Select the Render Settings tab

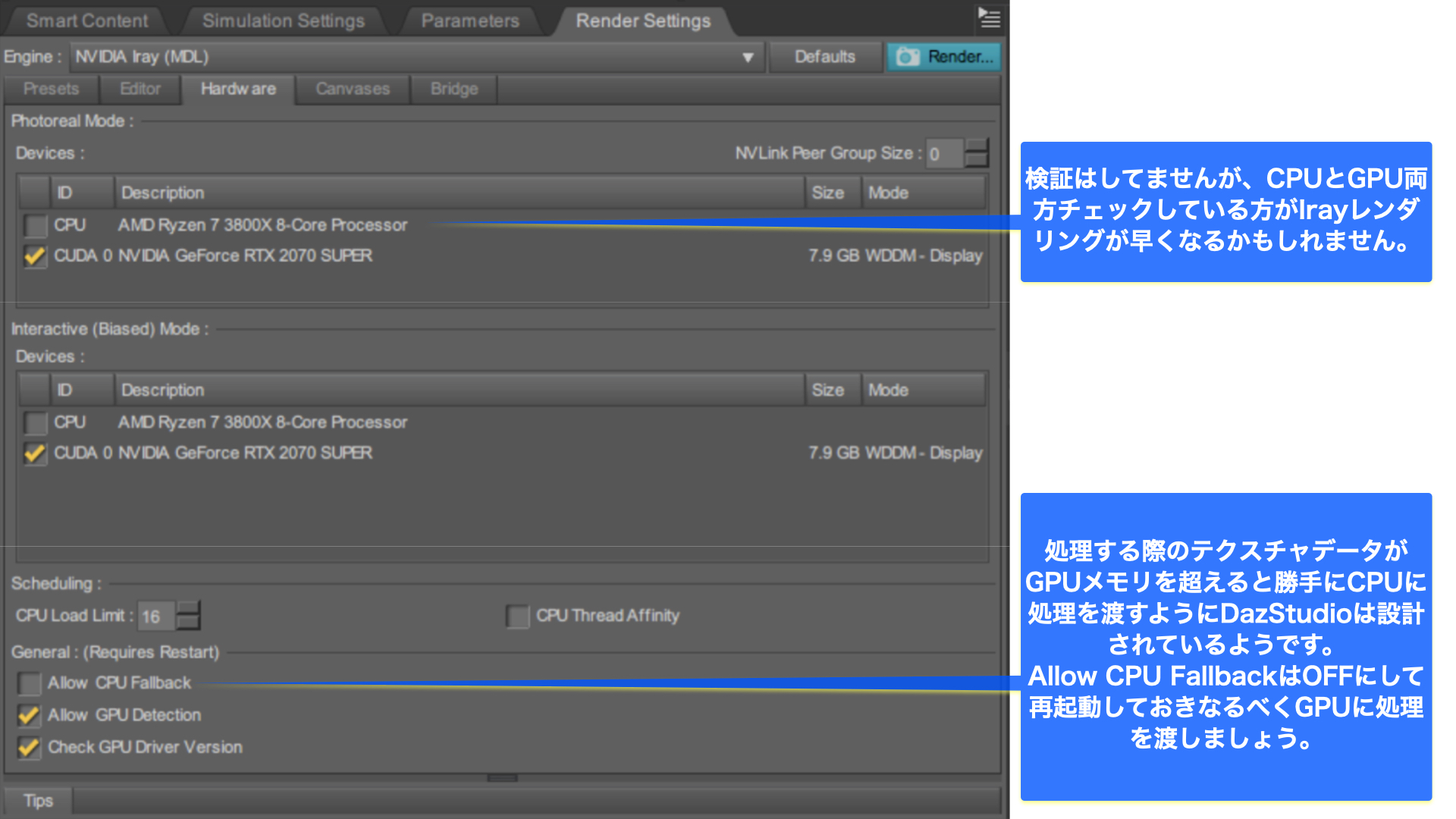[x=643, y=20]
